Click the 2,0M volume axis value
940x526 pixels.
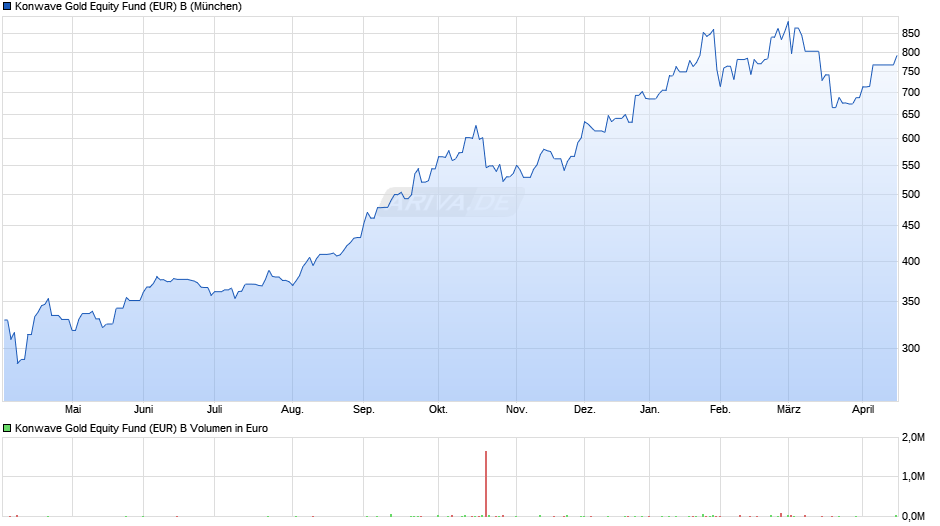tap(913, 438)
